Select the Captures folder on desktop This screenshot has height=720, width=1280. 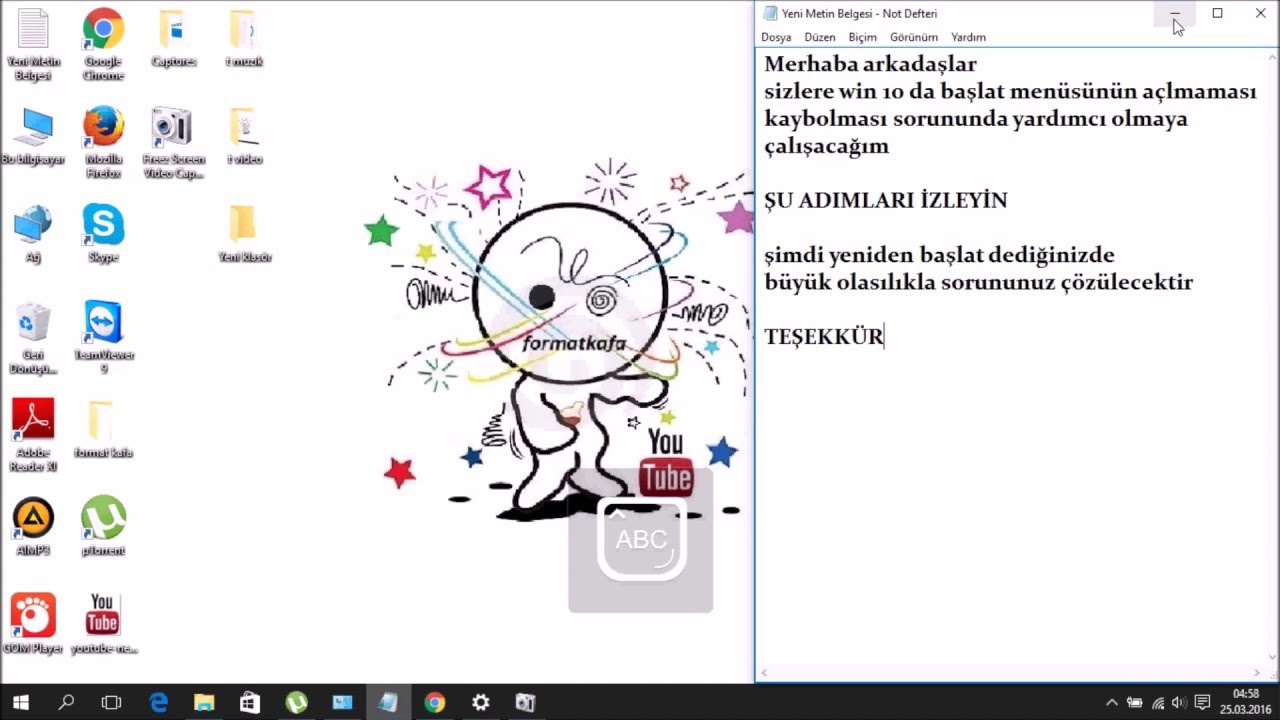(173, 38)
